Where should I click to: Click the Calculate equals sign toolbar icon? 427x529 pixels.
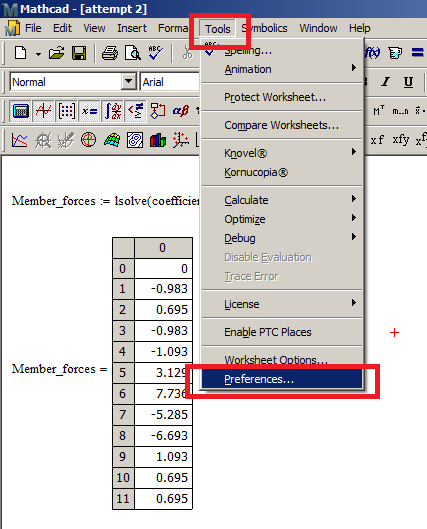pos(417,53)
